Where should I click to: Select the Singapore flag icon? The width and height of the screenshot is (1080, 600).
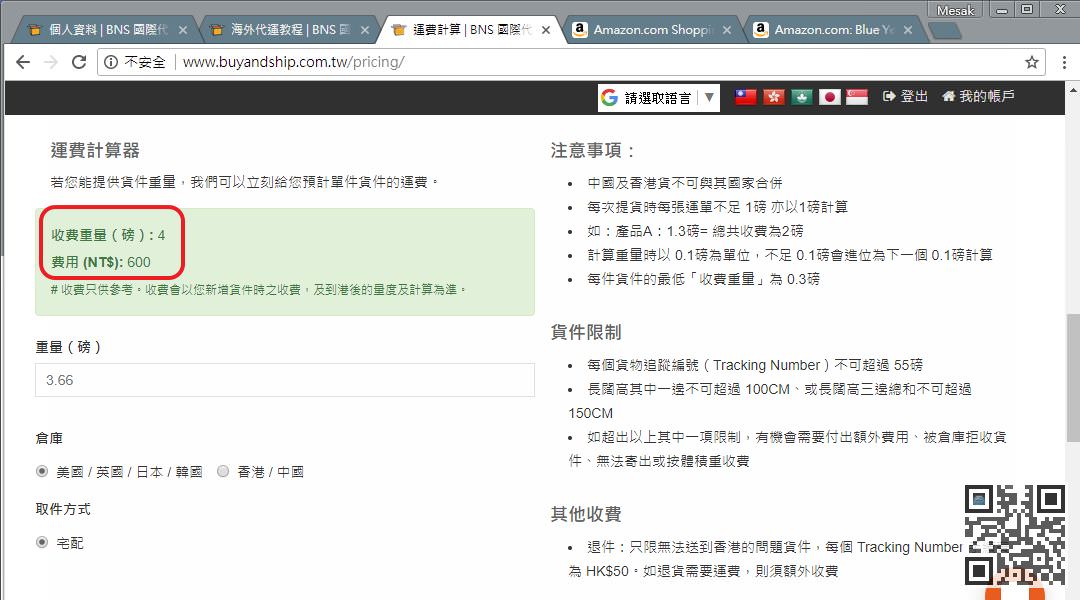tap(857, 97)
